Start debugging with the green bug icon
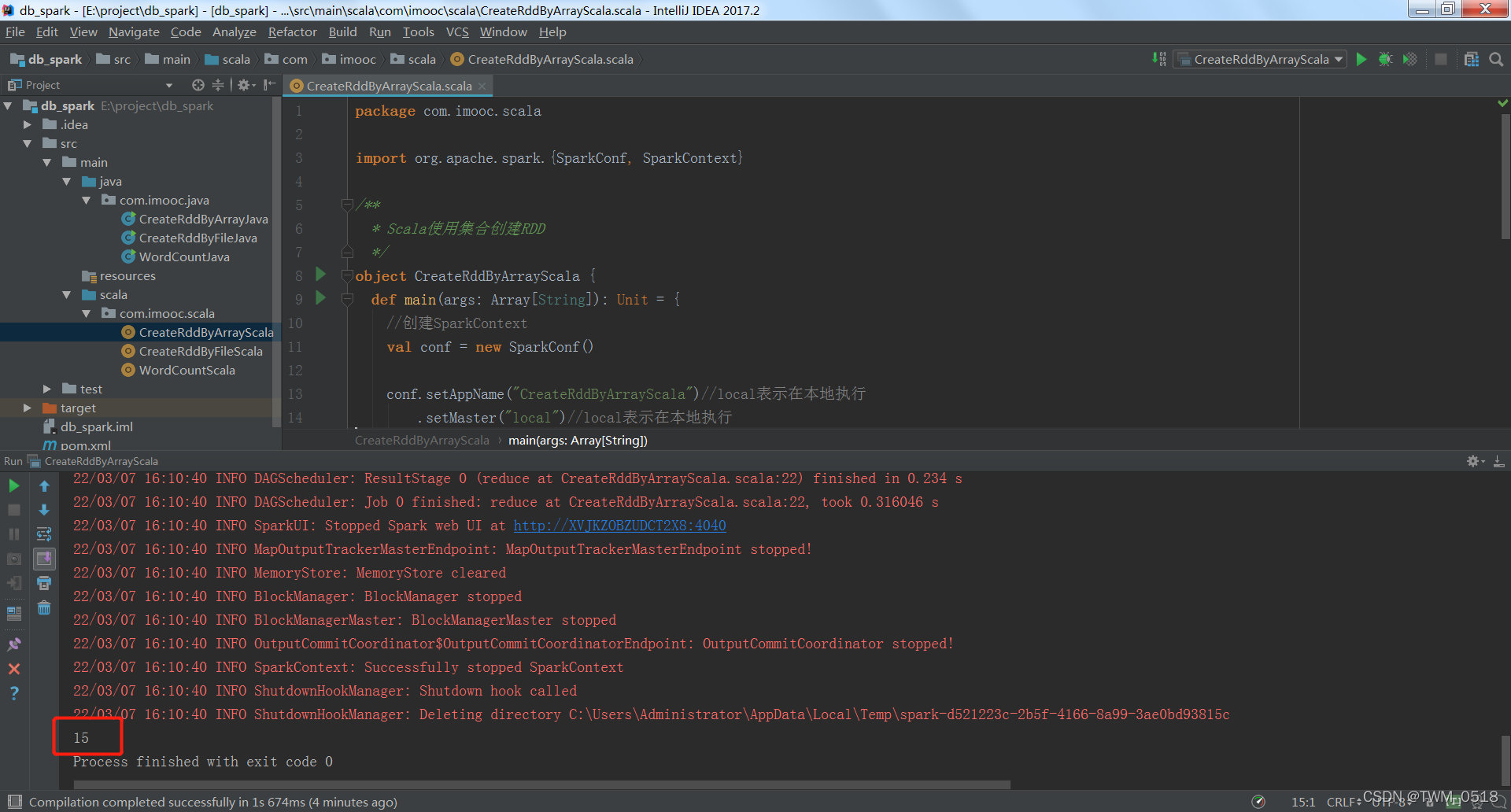This screenshot has width=1511, height=812. [x=1386, y=60]
